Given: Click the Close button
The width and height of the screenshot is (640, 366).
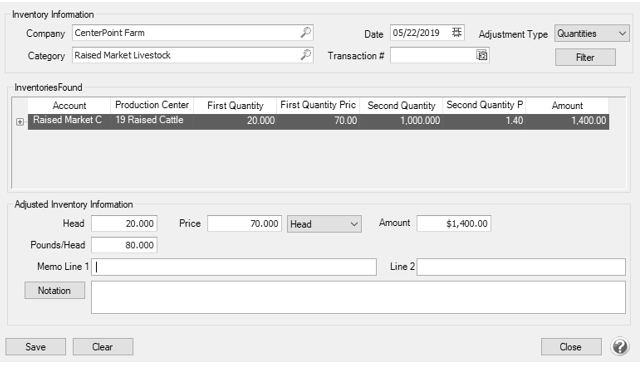Looking at the screenshot, I should click(x=571, y=347).
